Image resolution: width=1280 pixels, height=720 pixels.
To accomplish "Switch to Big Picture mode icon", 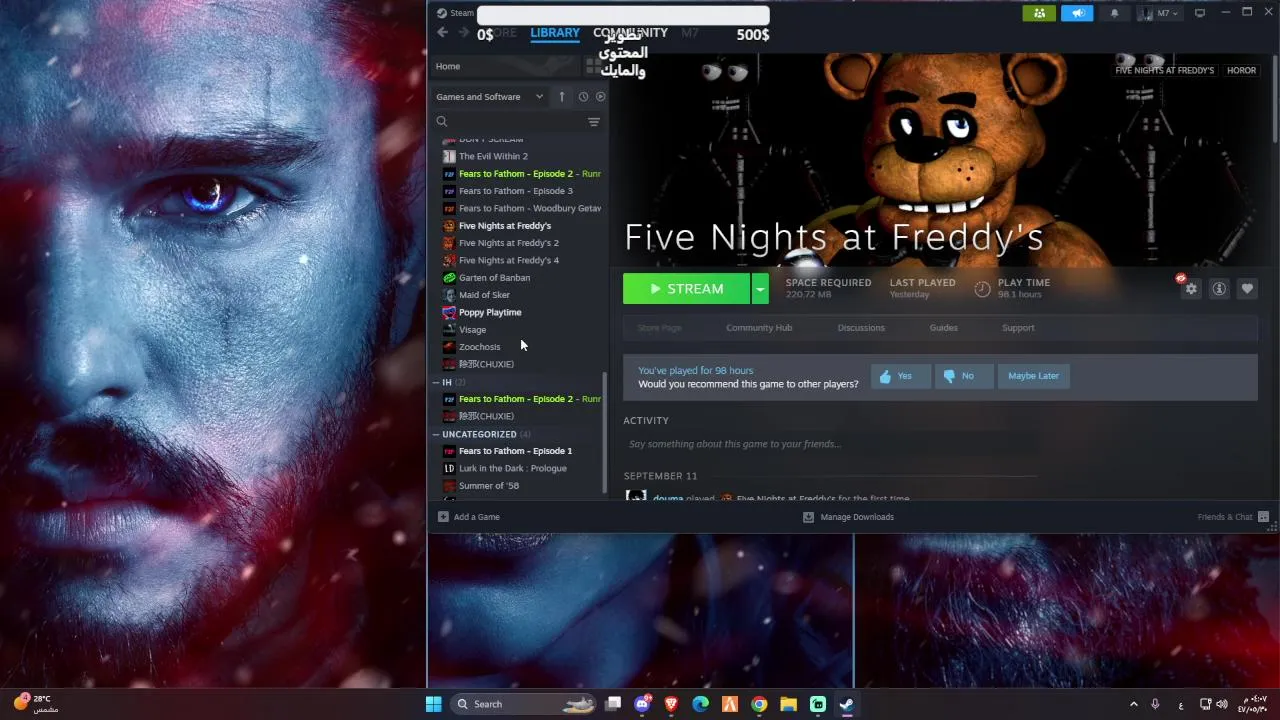I will pos(1200,13).
